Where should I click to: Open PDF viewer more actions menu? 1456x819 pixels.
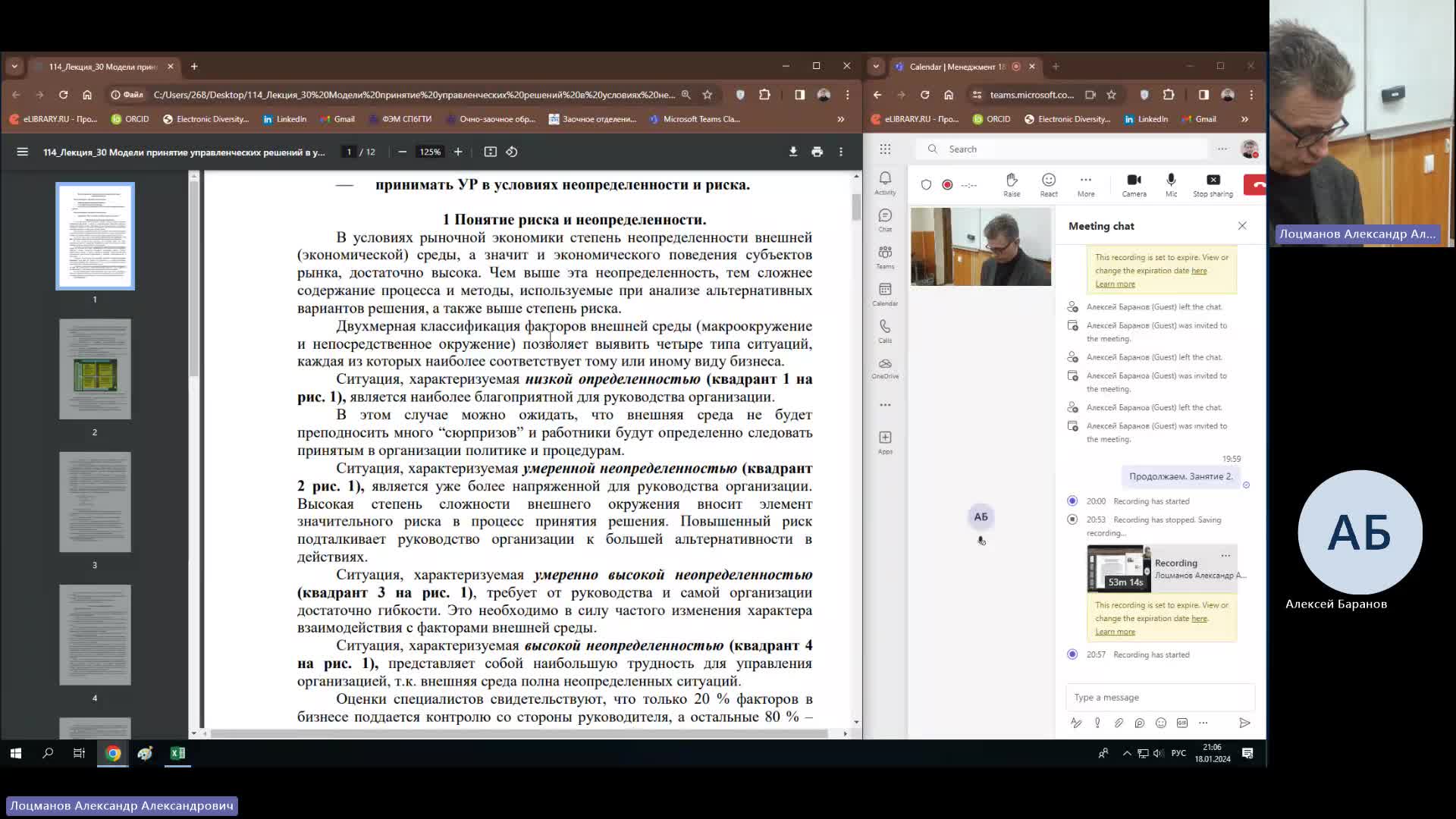pyautogui.click(x=841, y=152)
